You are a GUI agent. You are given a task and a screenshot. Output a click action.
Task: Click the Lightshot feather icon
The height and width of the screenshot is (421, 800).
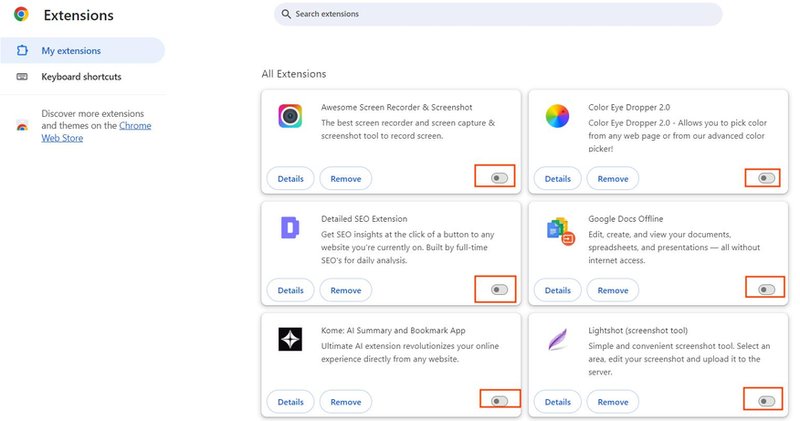point(557,339)
